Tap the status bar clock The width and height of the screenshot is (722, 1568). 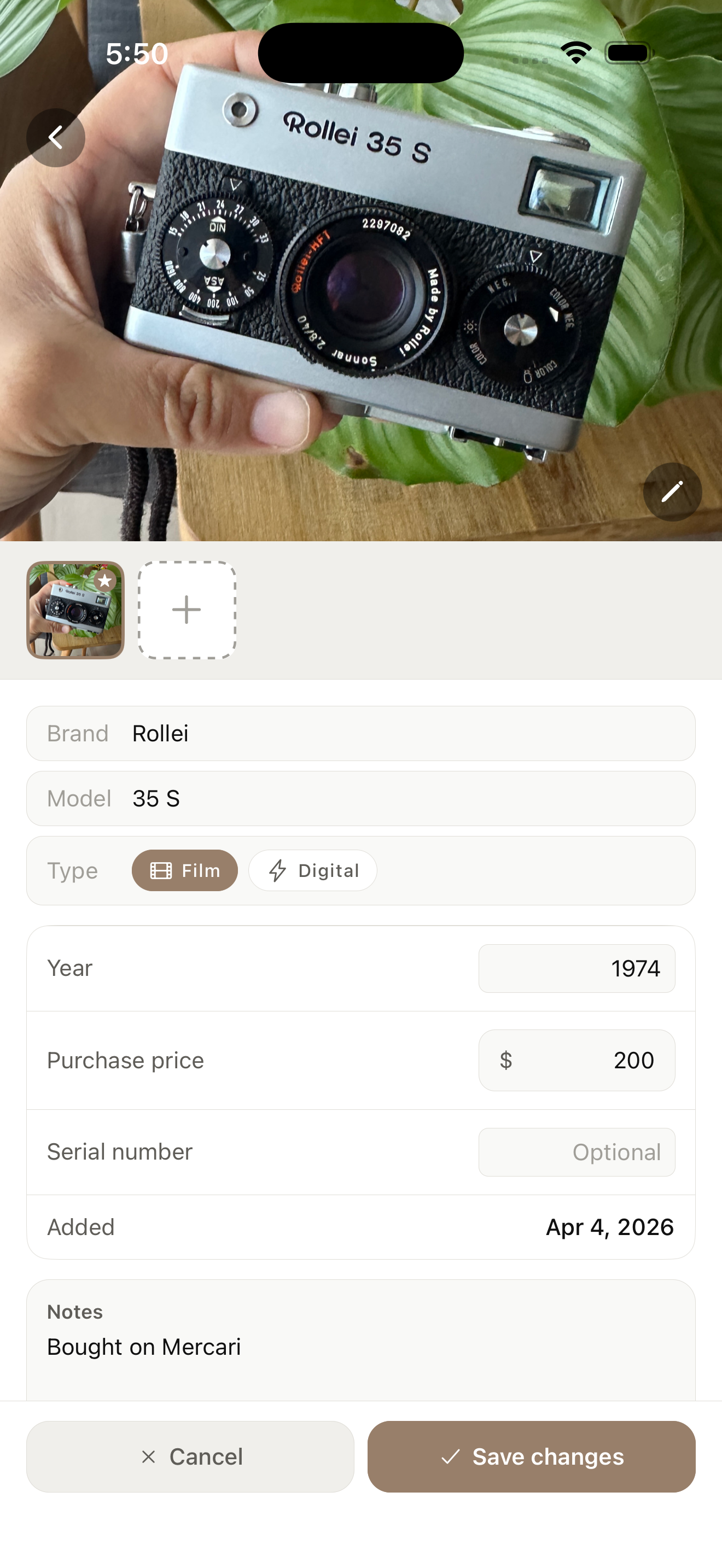point(137,54)
